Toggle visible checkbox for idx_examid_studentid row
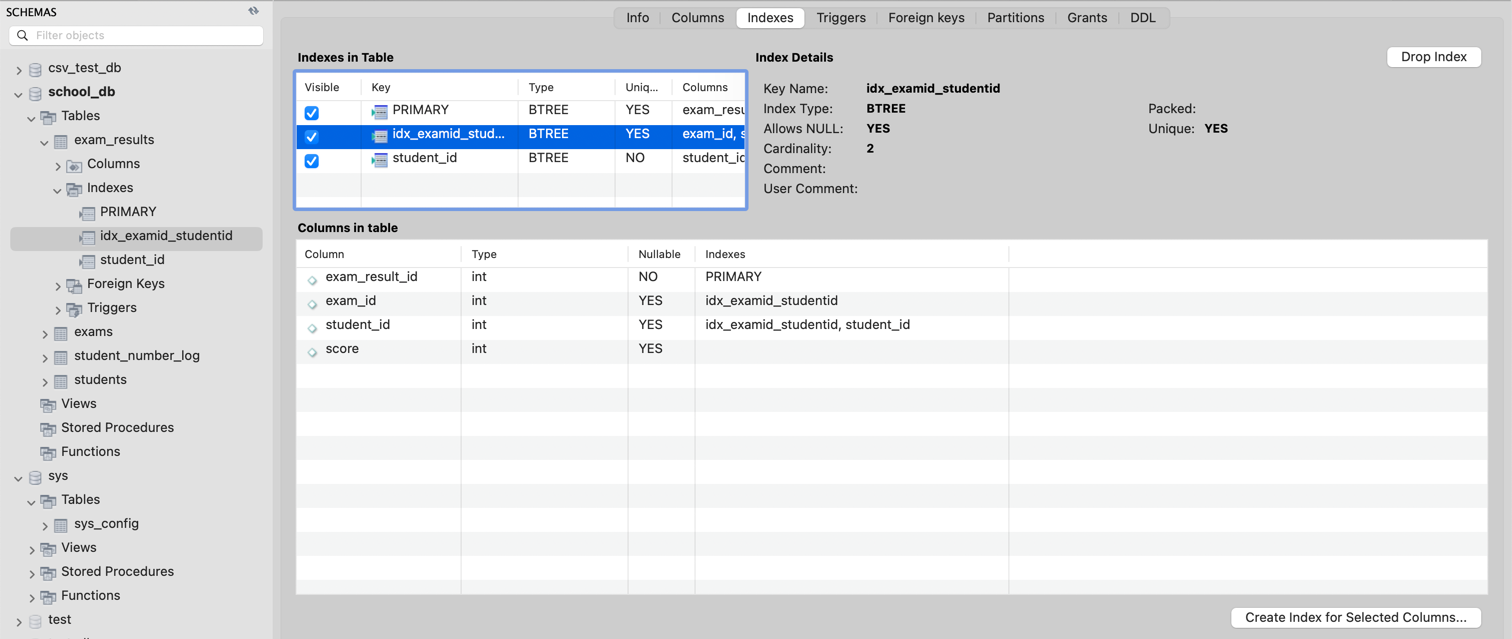This screenshot has width=1512, height=639. point(312,136)
